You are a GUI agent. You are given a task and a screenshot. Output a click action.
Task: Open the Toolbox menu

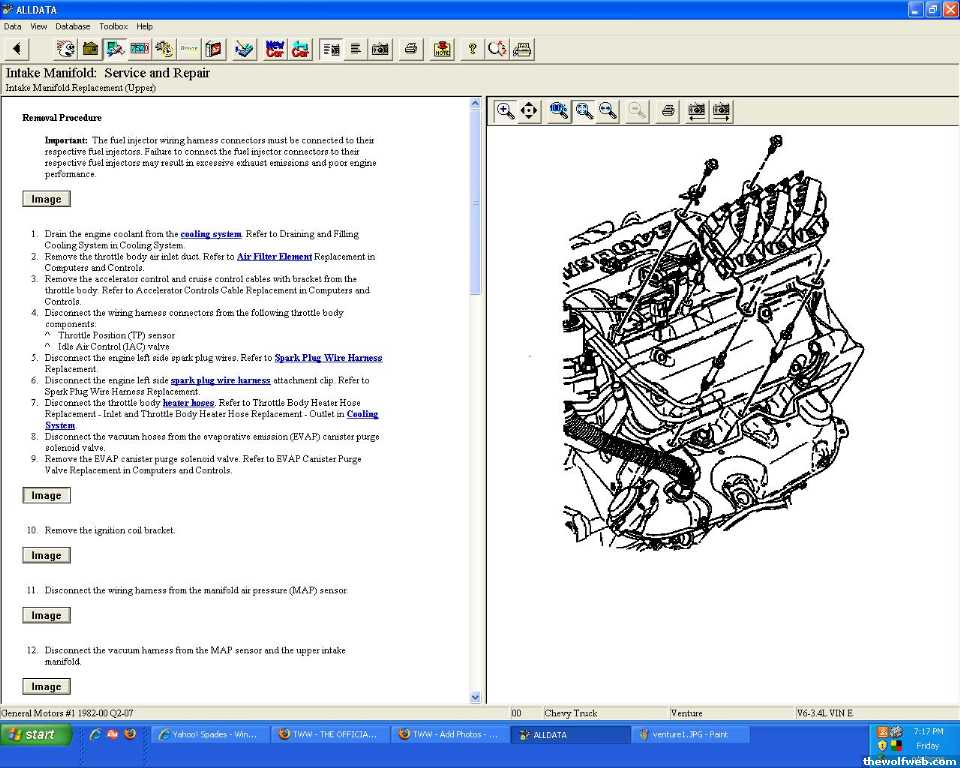[x=113, y=26]
